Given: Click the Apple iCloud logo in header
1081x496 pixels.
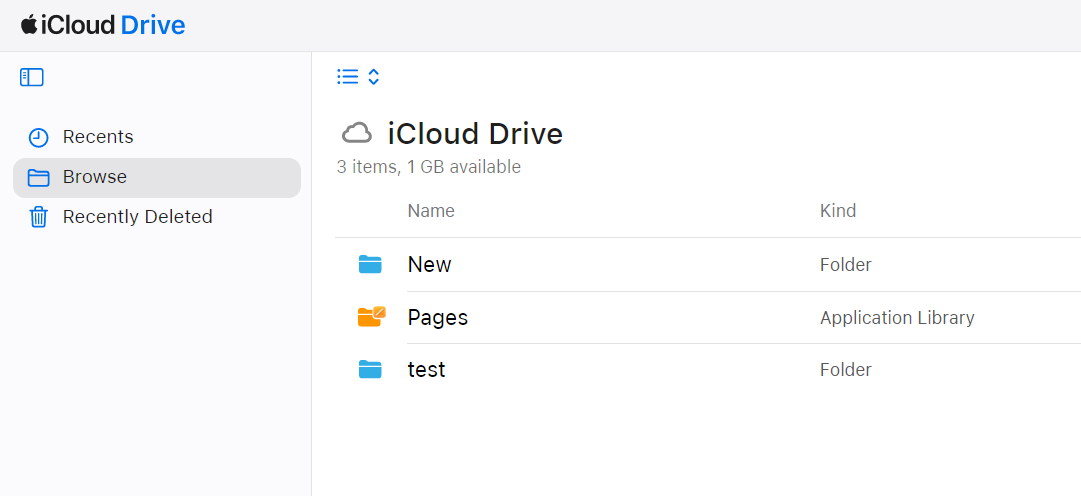Looking at the screenshot, I should (x=29, y=25).
